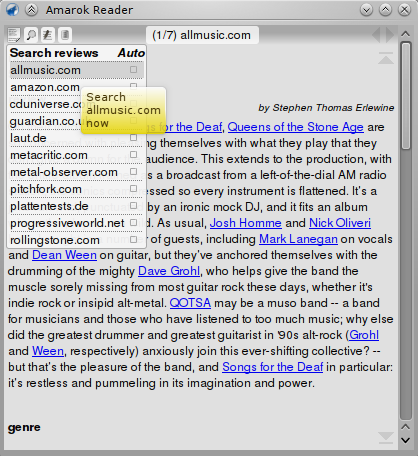The image size is (418, 456).
Task: Click scrollbar down arrow at bottom
Action: [405, 440]
